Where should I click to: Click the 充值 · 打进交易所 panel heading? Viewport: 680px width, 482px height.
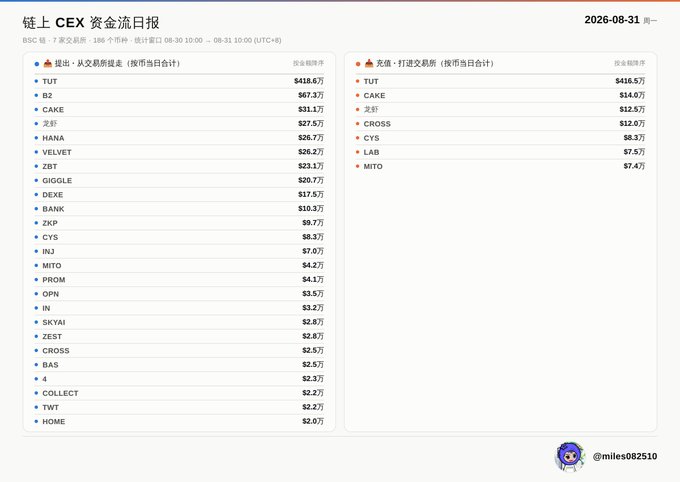point(435,63)
